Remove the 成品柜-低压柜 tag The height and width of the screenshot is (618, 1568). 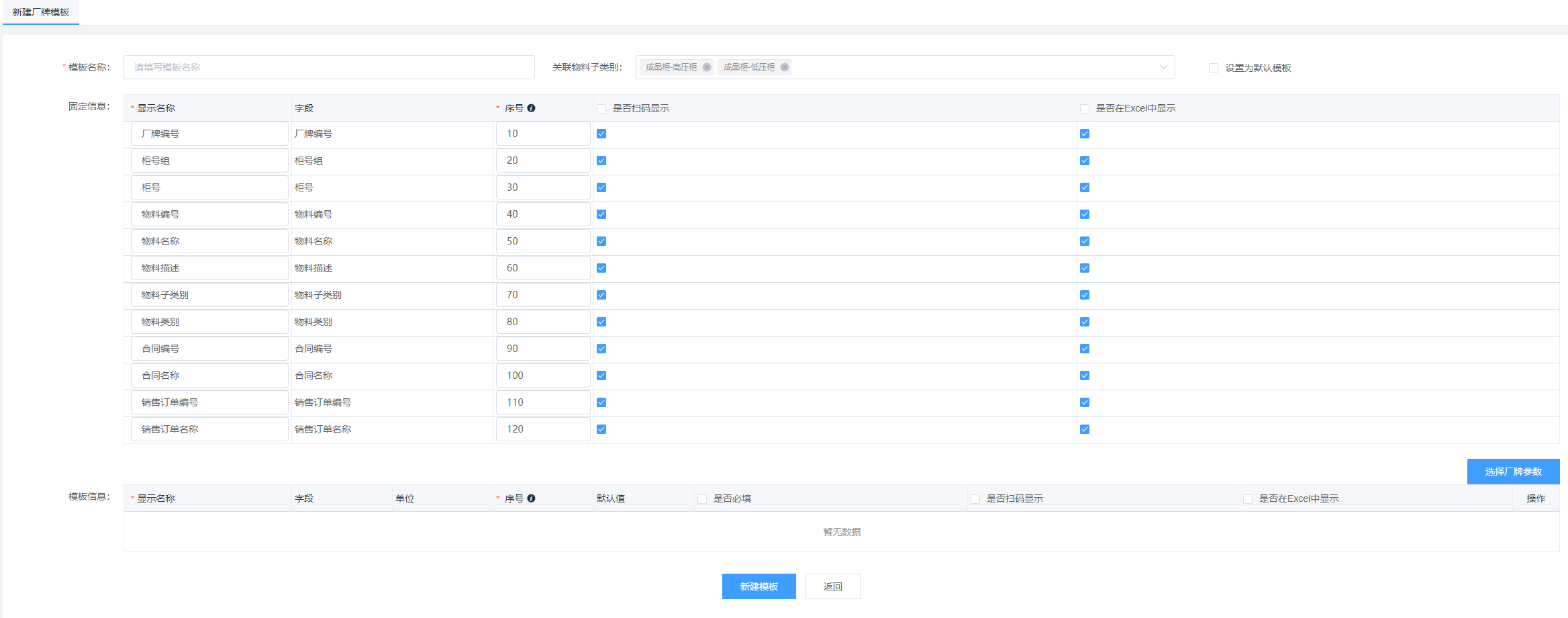(x=784, y=67)
